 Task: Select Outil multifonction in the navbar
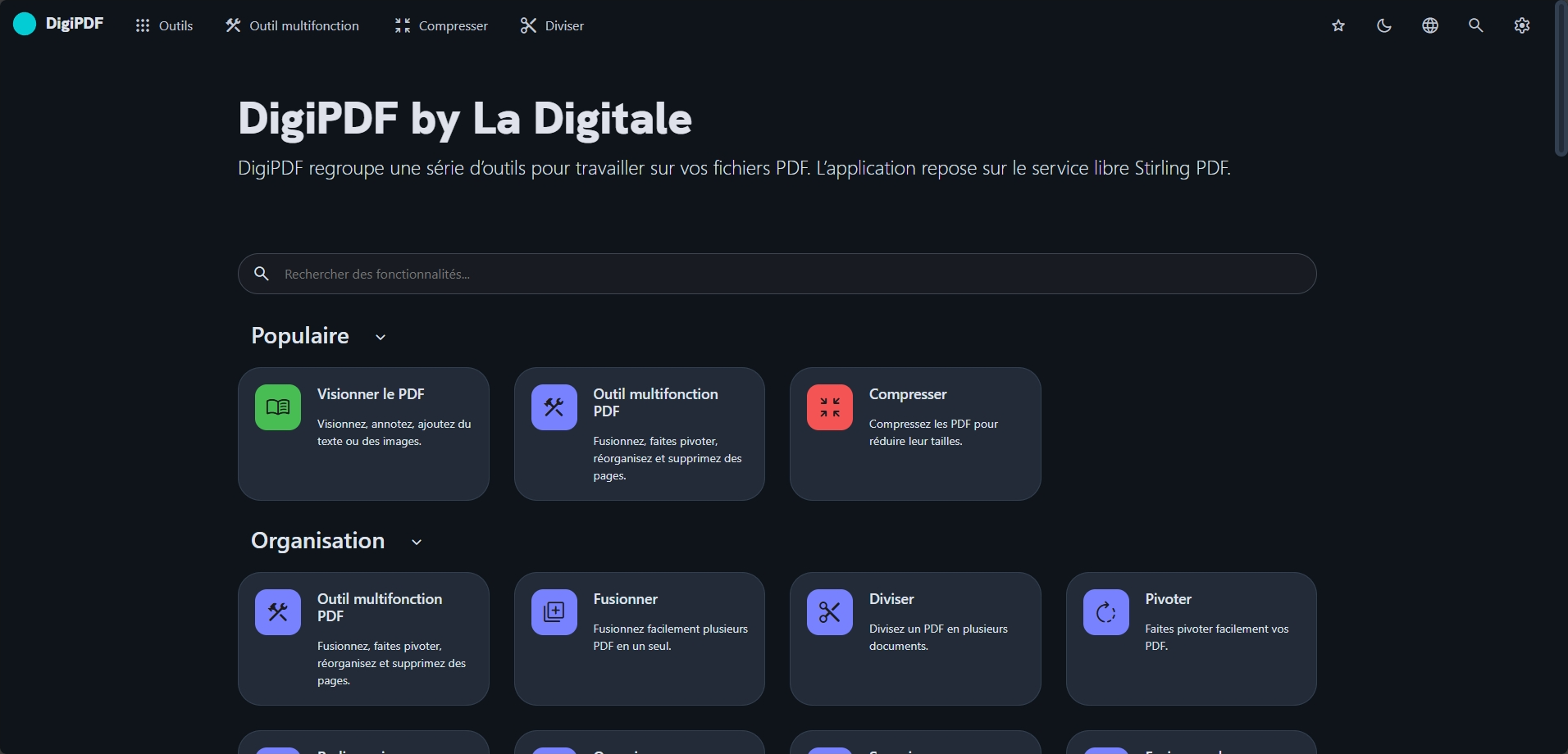pos(292,25)
